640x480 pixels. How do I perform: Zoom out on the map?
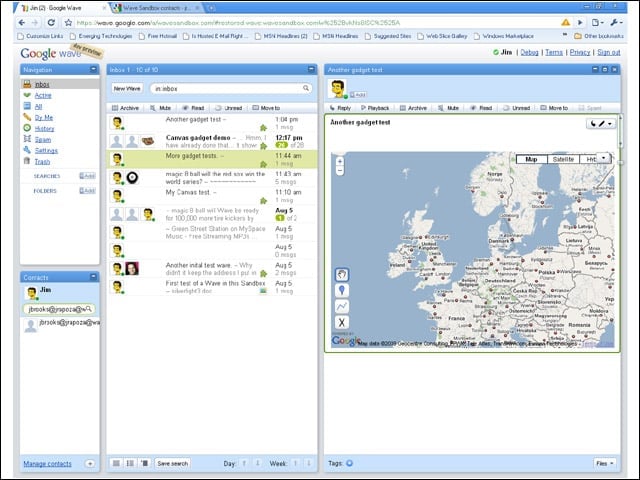340,171
